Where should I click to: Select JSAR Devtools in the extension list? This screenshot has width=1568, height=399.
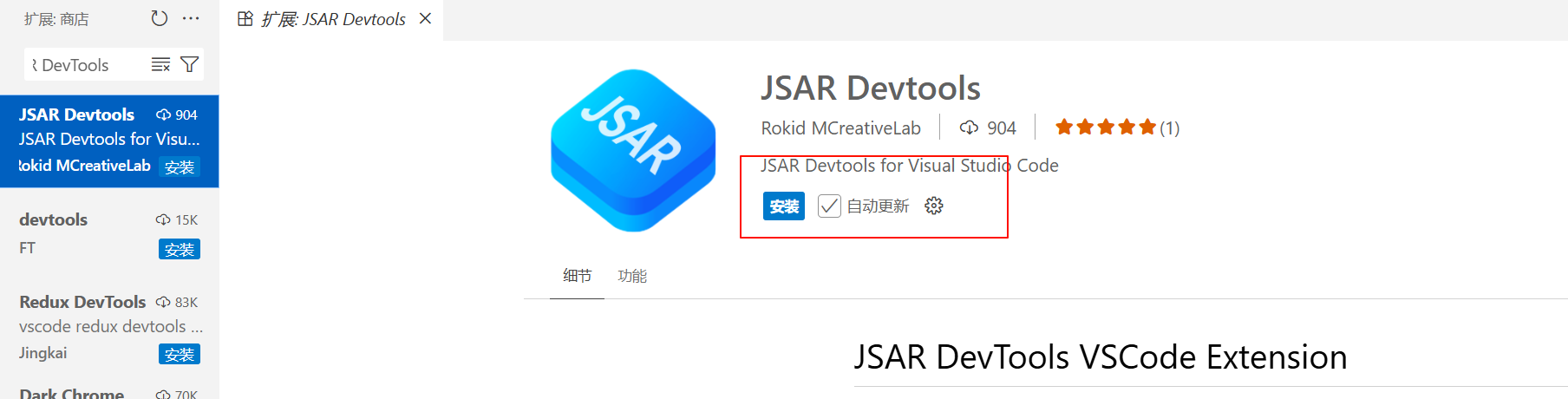click(109, 141)
